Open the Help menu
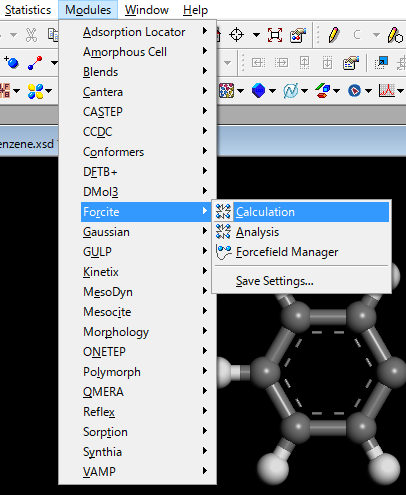The width and height of the screenshot is (406, 495). point(195,10)
